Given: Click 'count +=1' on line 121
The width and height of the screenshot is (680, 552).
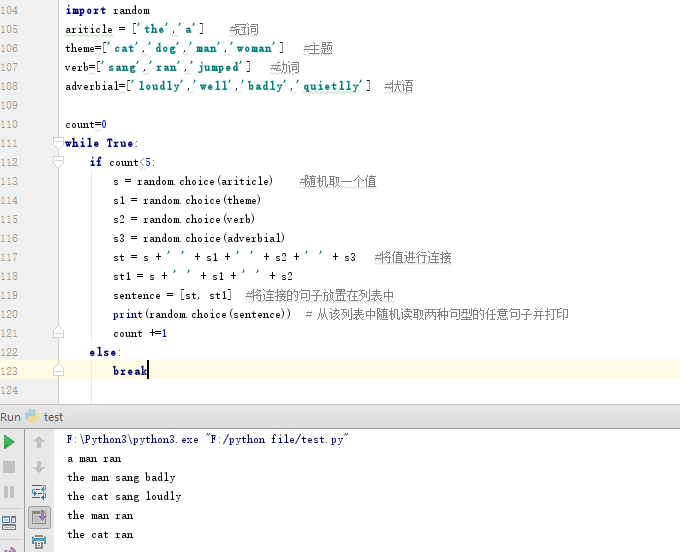Looking at the screenshot, I should 140,333.
